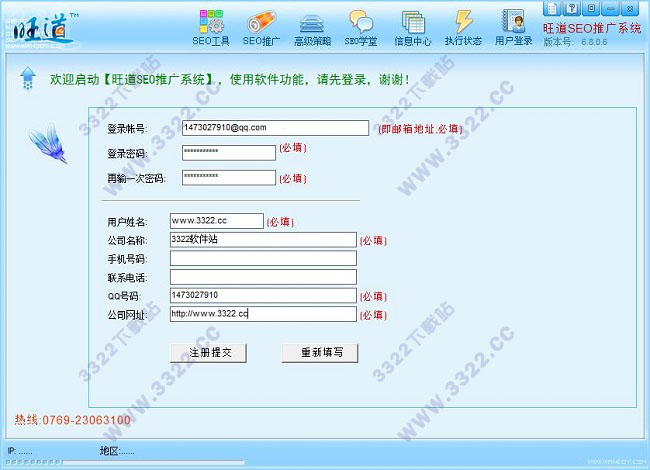Click the 登录帐号 label
The width and height of the screenshot is (650, 470).
(x=127, y=129)
